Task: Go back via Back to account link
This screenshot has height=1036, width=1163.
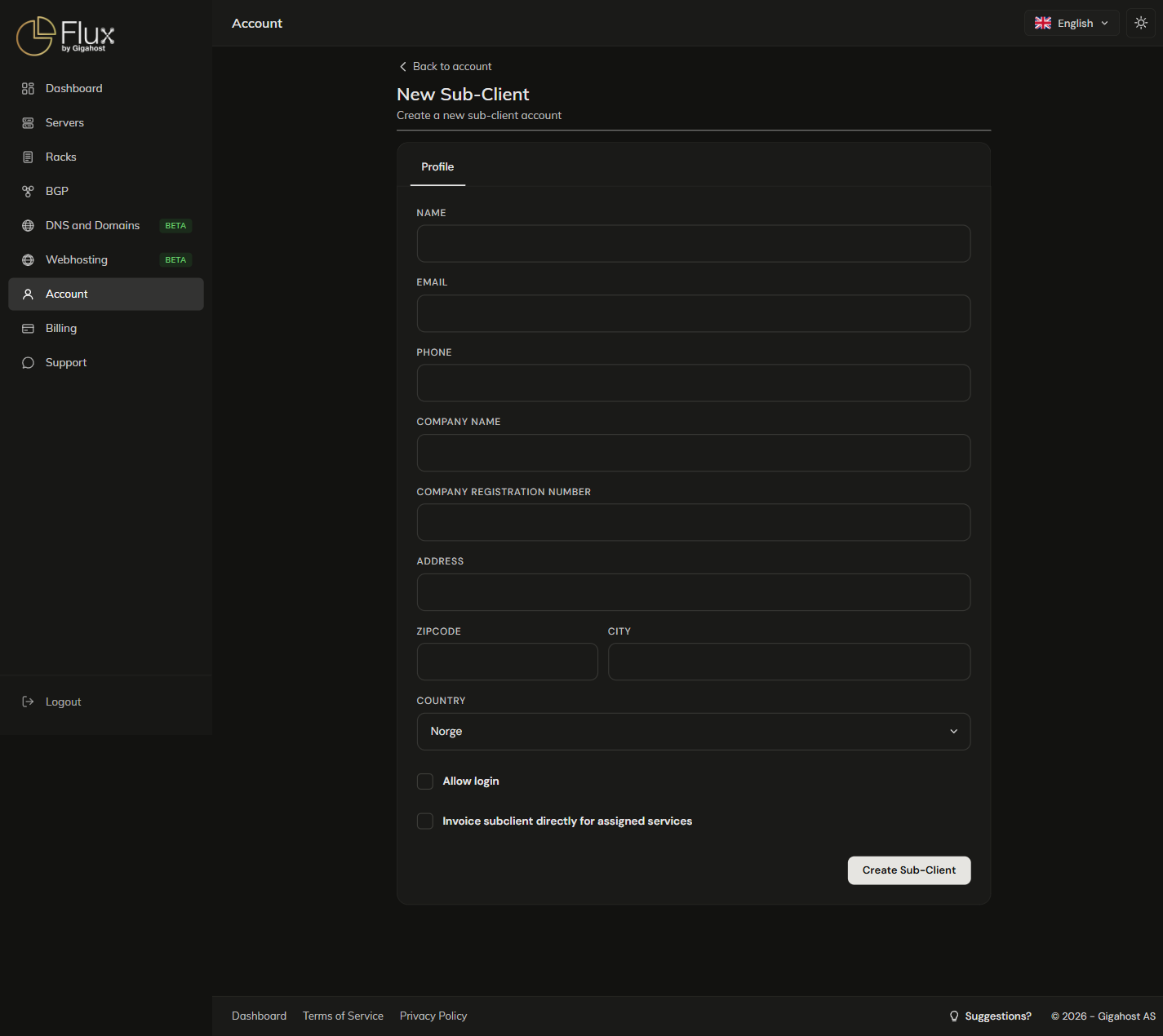Action: tap(446, 66)
